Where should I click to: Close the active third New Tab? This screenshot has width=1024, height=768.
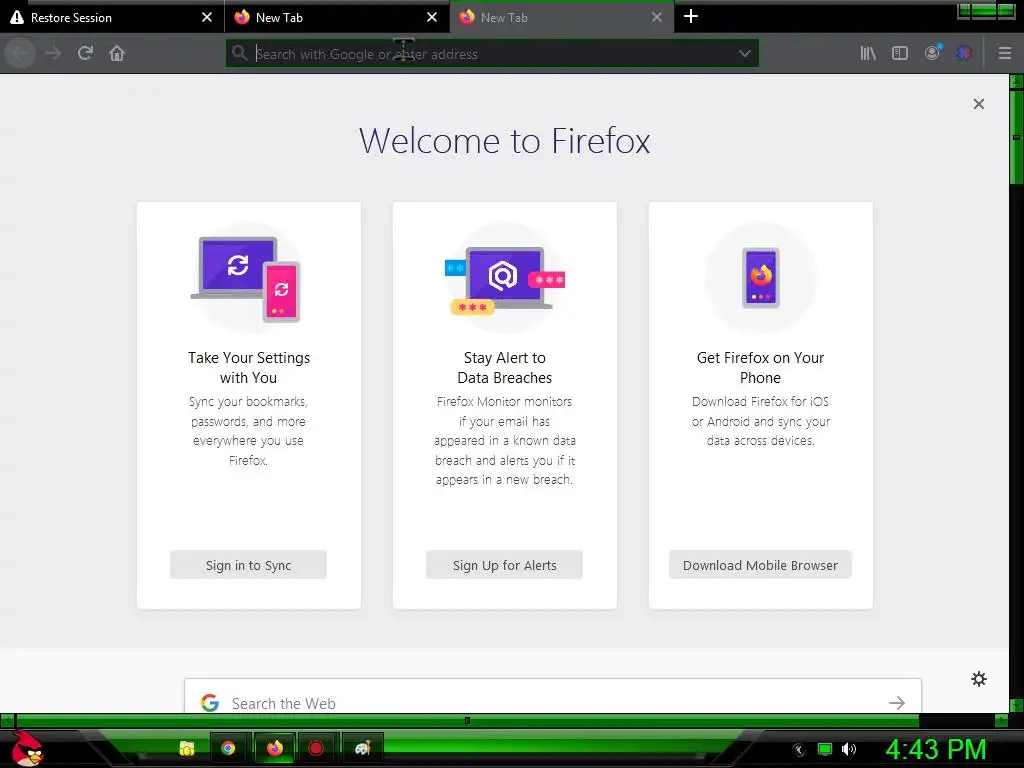[x=657, y=18]
